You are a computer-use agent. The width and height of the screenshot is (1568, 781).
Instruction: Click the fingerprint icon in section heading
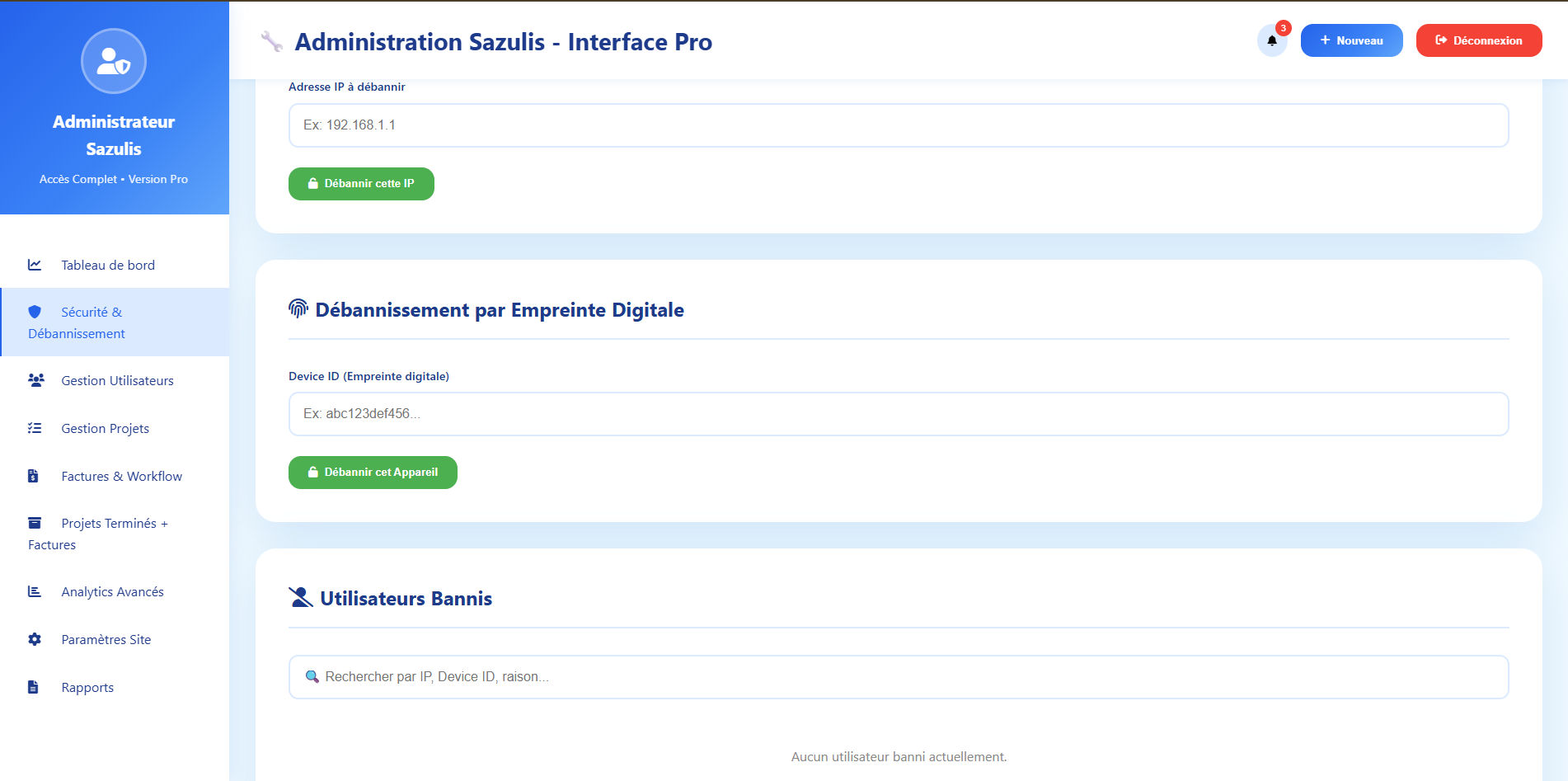pos(298,309)
